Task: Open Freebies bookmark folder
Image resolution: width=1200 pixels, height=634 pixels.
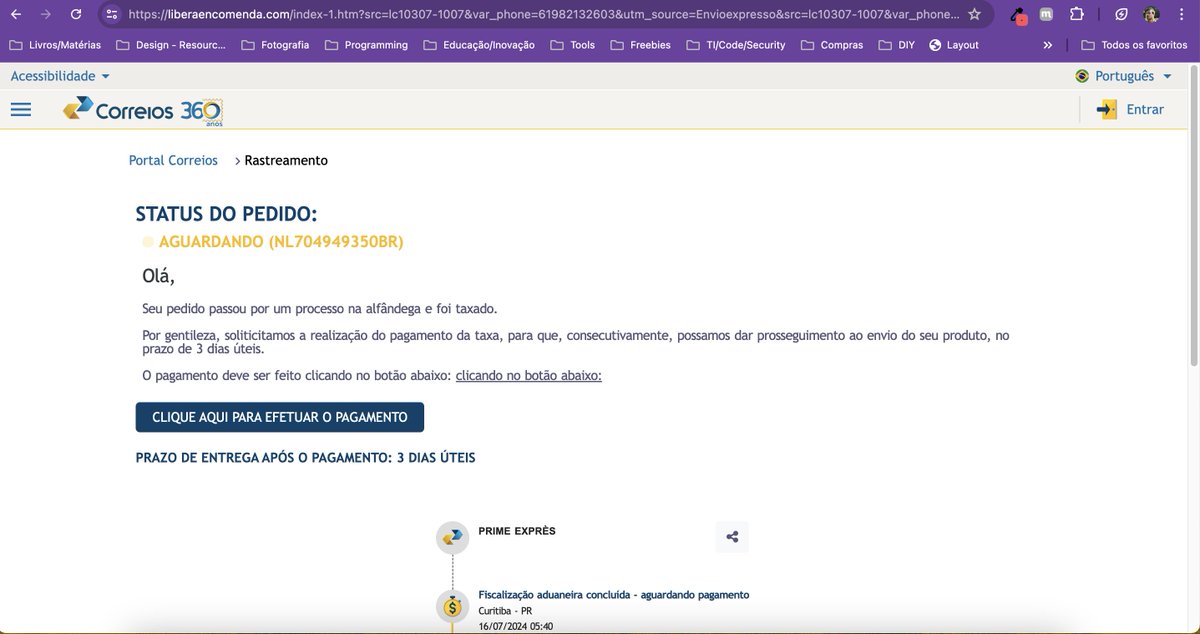Action: pyautogui.click(x=640, y=45)
